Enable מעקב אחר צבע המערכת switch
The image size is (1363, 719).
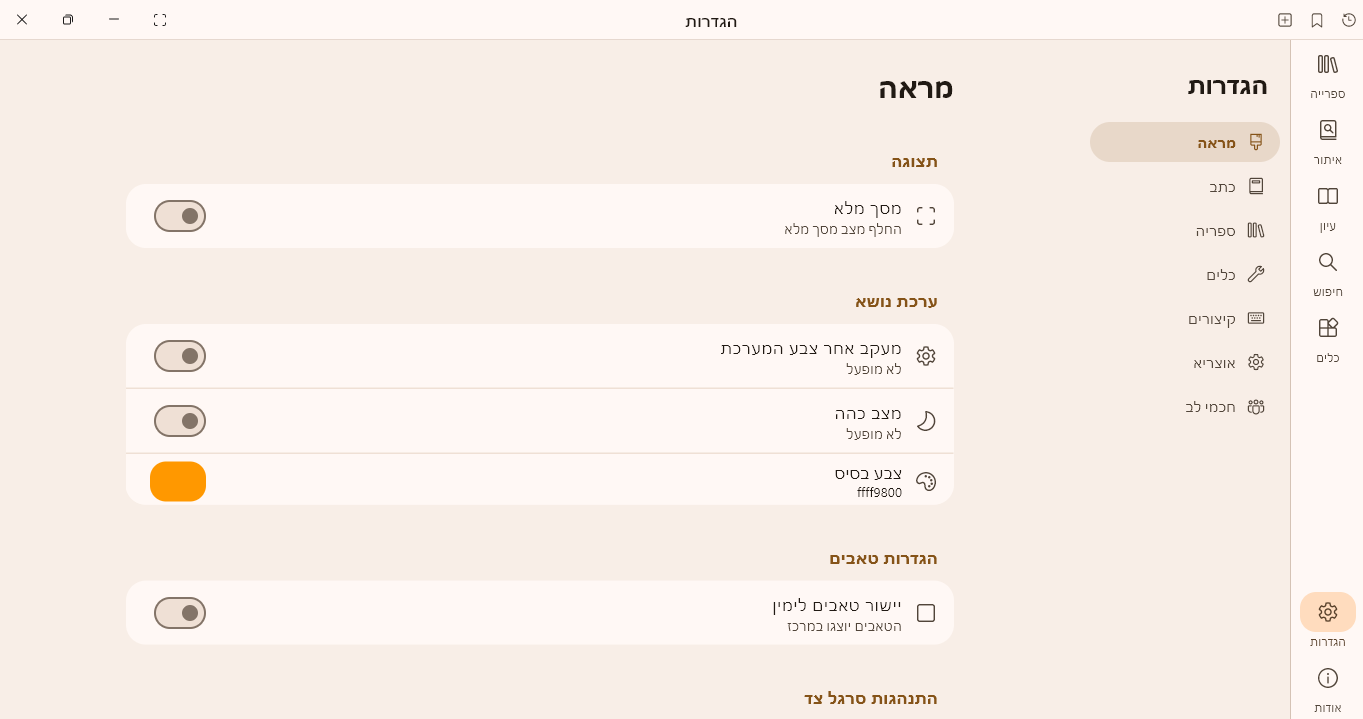(180, 356)
